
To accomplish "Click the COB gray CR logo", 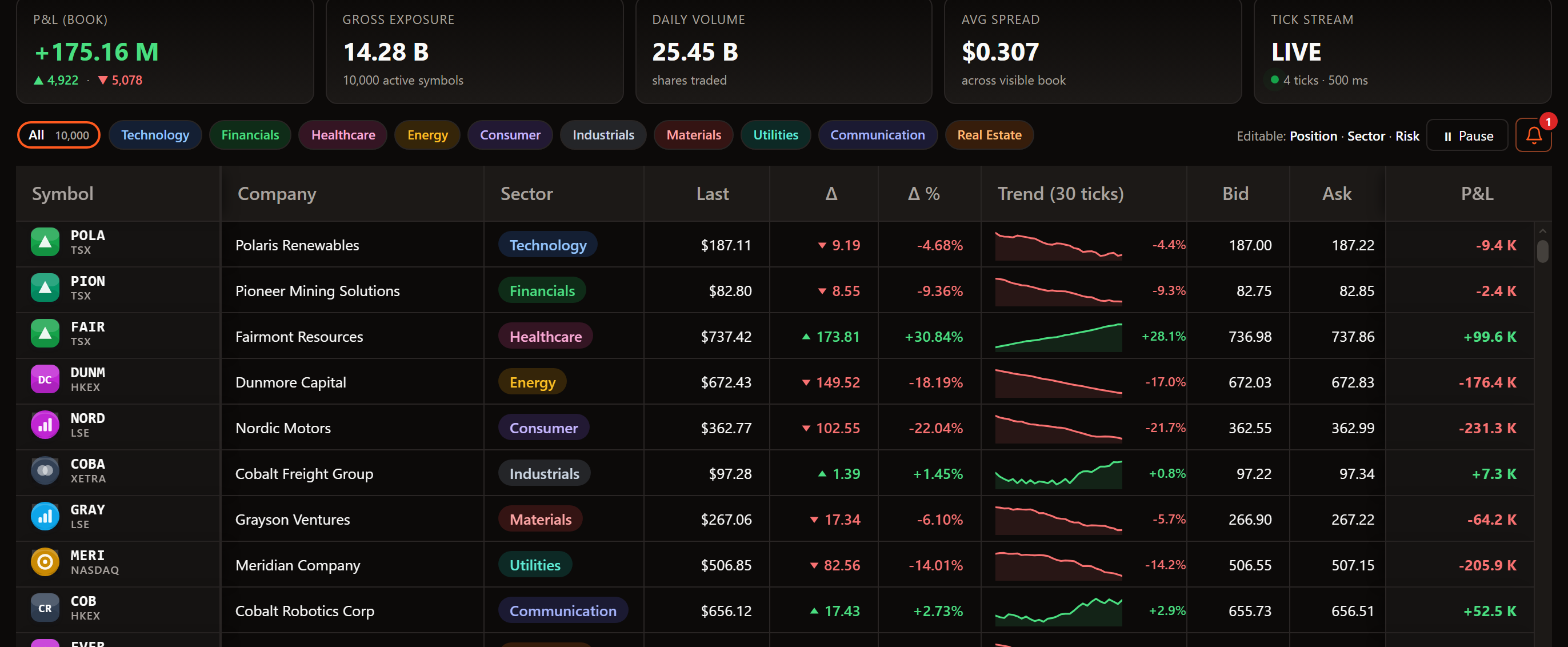I will click(45, 608).
